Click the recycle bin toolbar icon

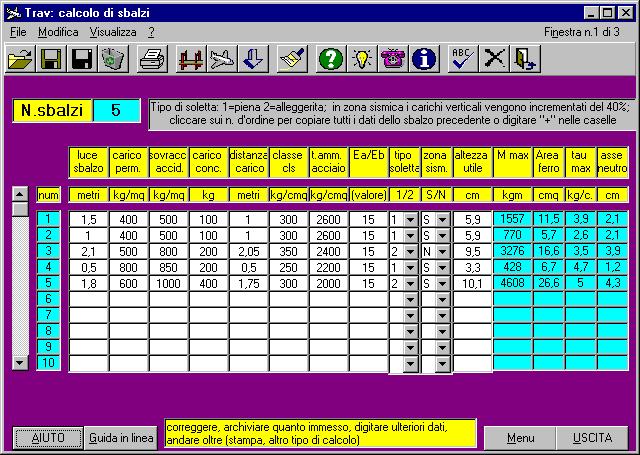tap(112, 59)
